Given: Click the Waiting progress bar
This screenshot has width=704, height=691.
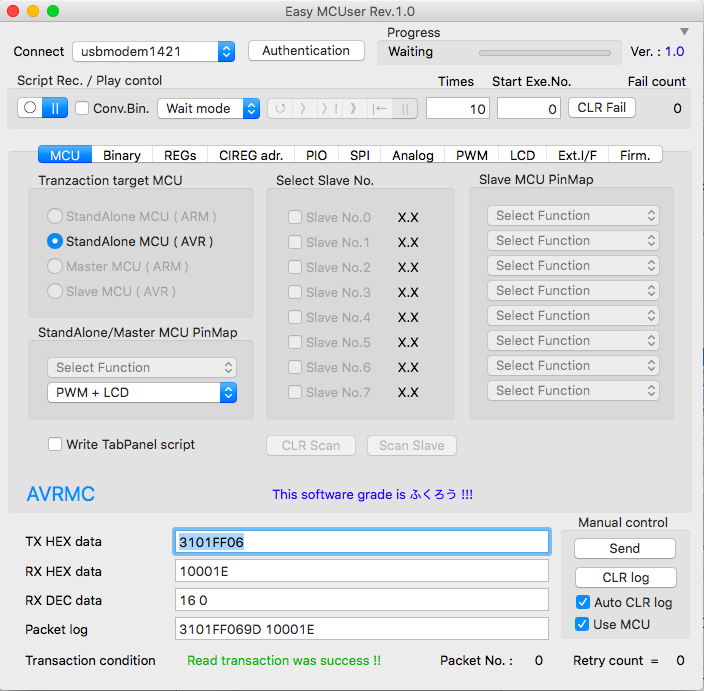Looking at the screenshot, I should [x=545, y=53].
